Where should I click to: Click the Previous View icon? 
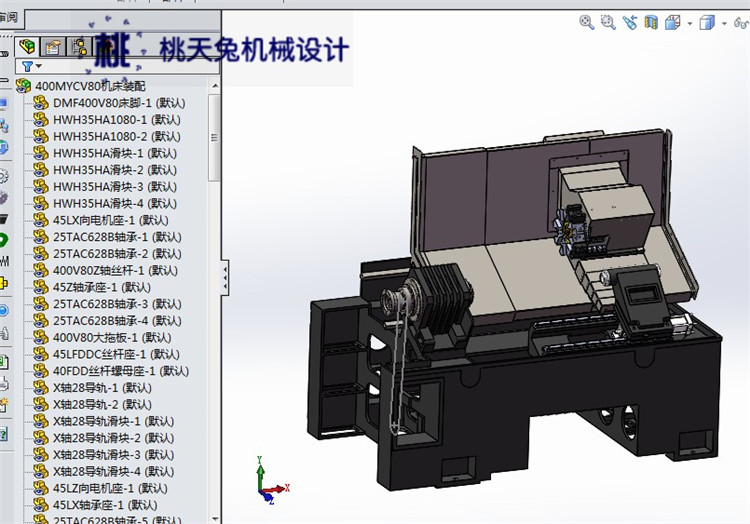point(629,22)
